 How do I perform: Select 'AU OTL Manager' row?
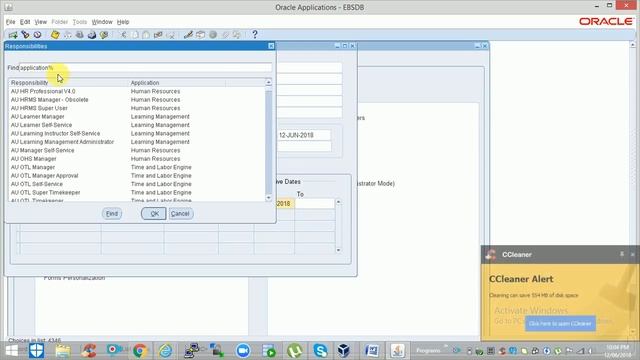click(137, 167)
